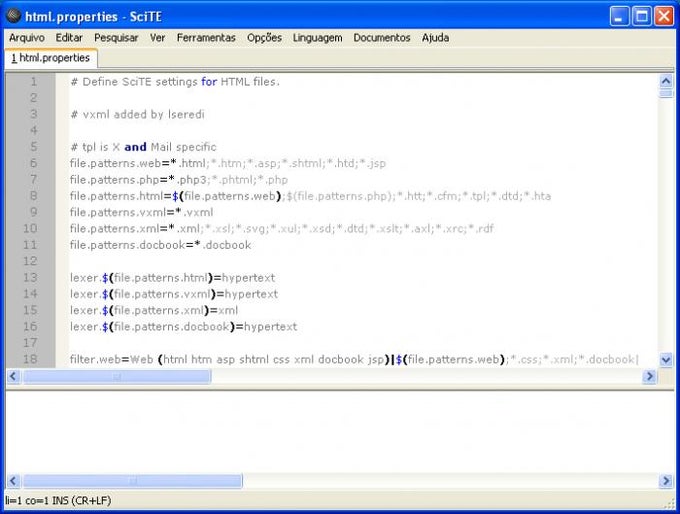Open the Editar menu
This screenshot has width=680, height=514.
(x=69, y=38)
